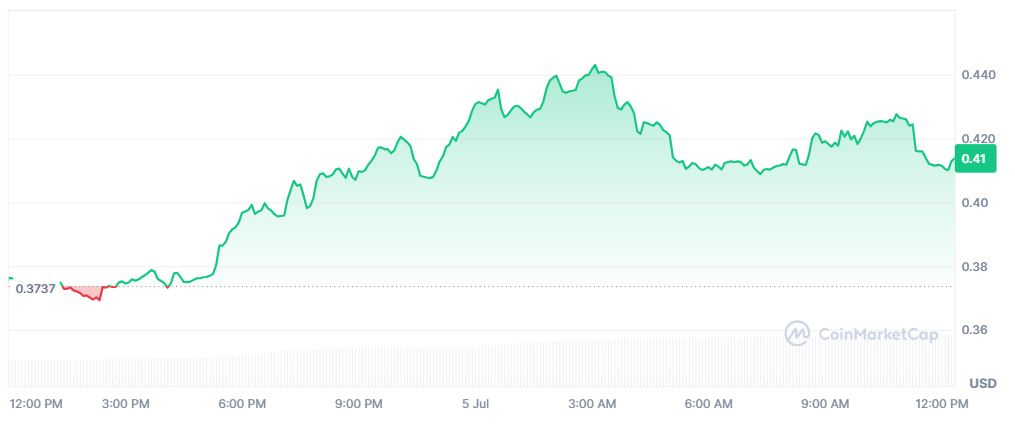Select the 6:00 AM time axis label

[x=709, y=404]
